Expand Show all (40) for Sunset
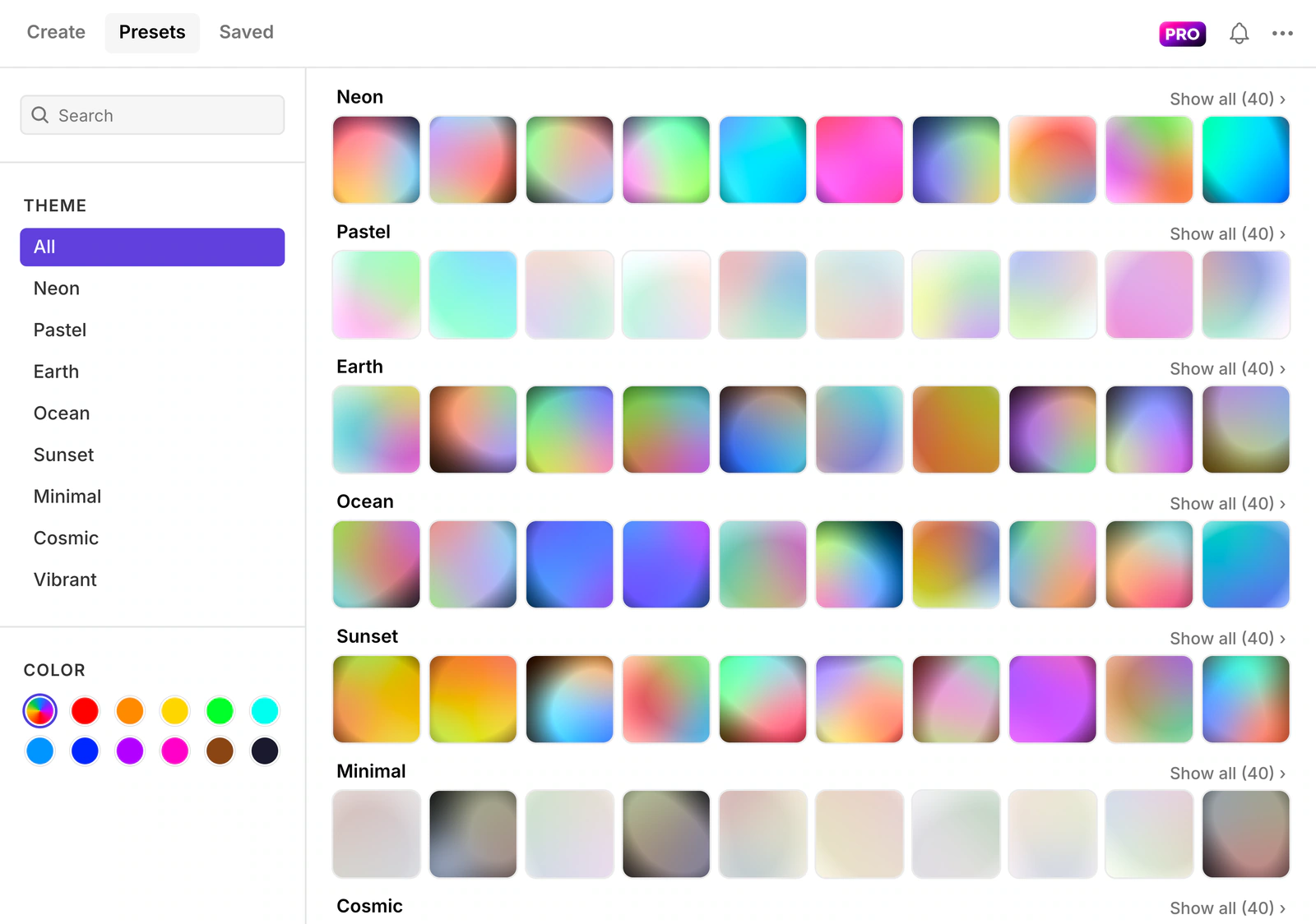 1227,638
